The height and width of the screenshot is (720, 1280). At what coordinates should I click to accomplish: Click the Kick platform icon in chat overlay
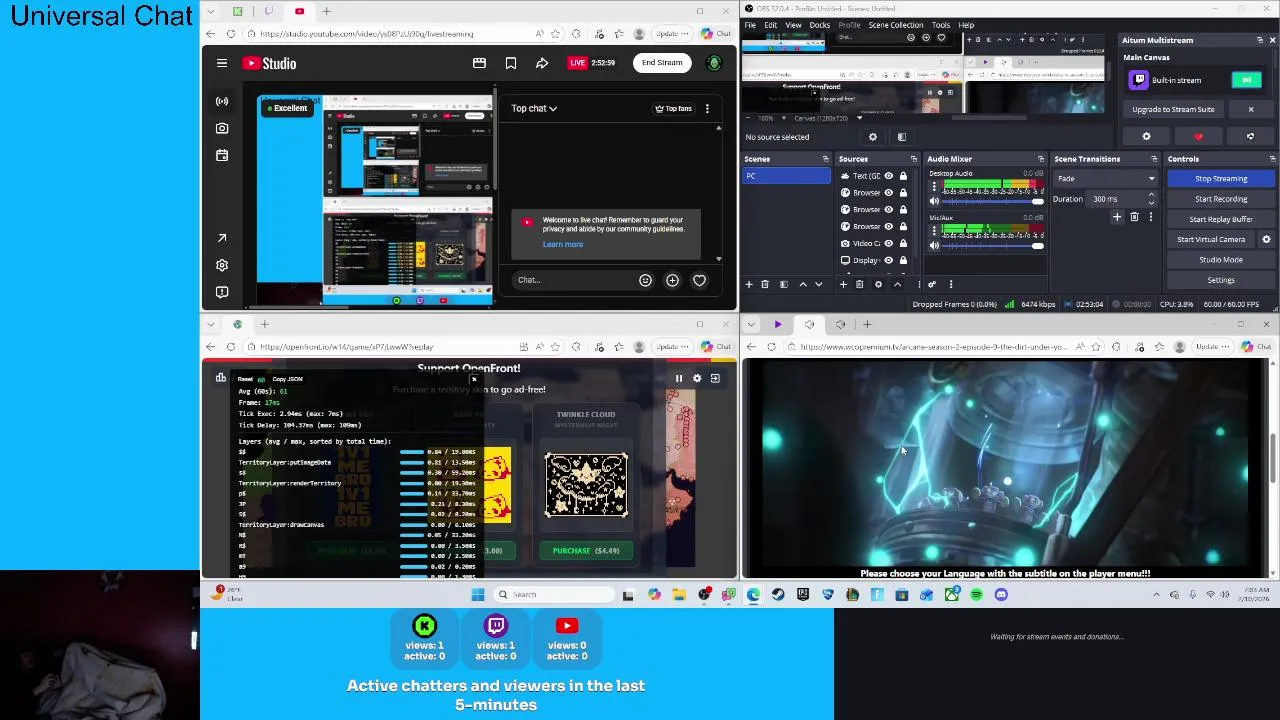point(424,626)
